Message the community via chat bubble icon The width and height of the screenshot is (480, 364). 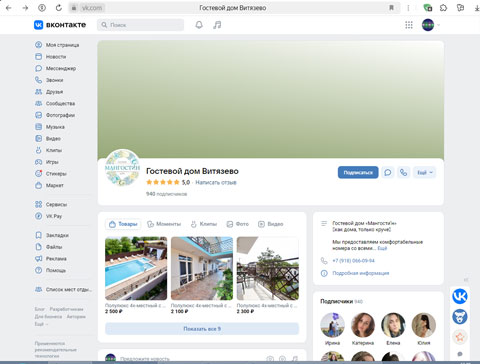[x=388, y=172]
